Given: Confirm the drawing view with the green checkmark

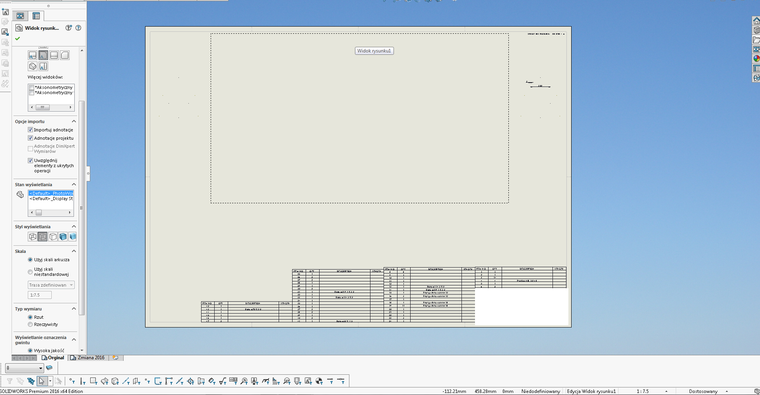Looking at the screenshot, I should pyautogui.click(x=18, y=38).
